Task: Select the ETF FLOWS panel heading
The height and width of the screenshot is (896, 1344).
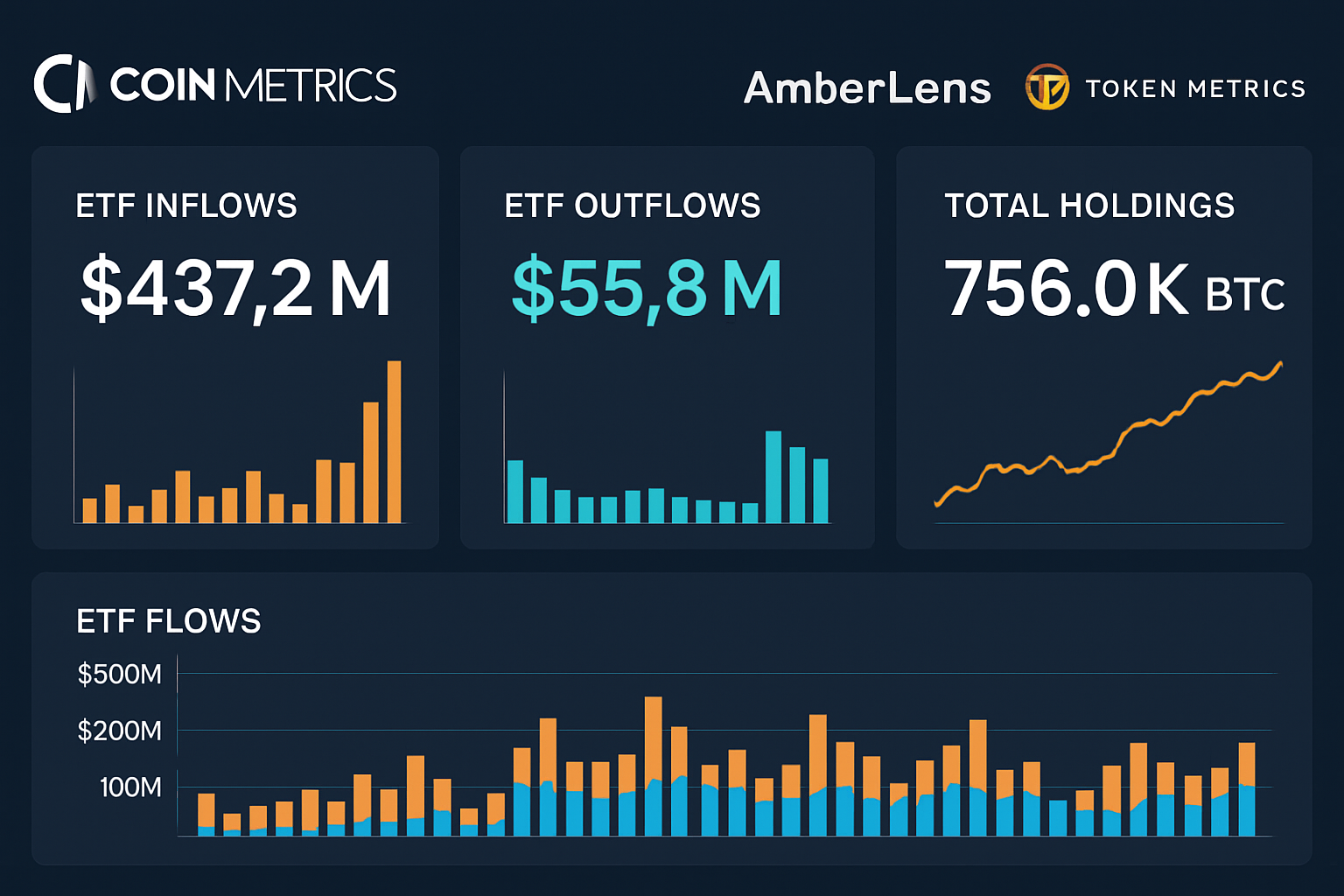Action: 169,621
